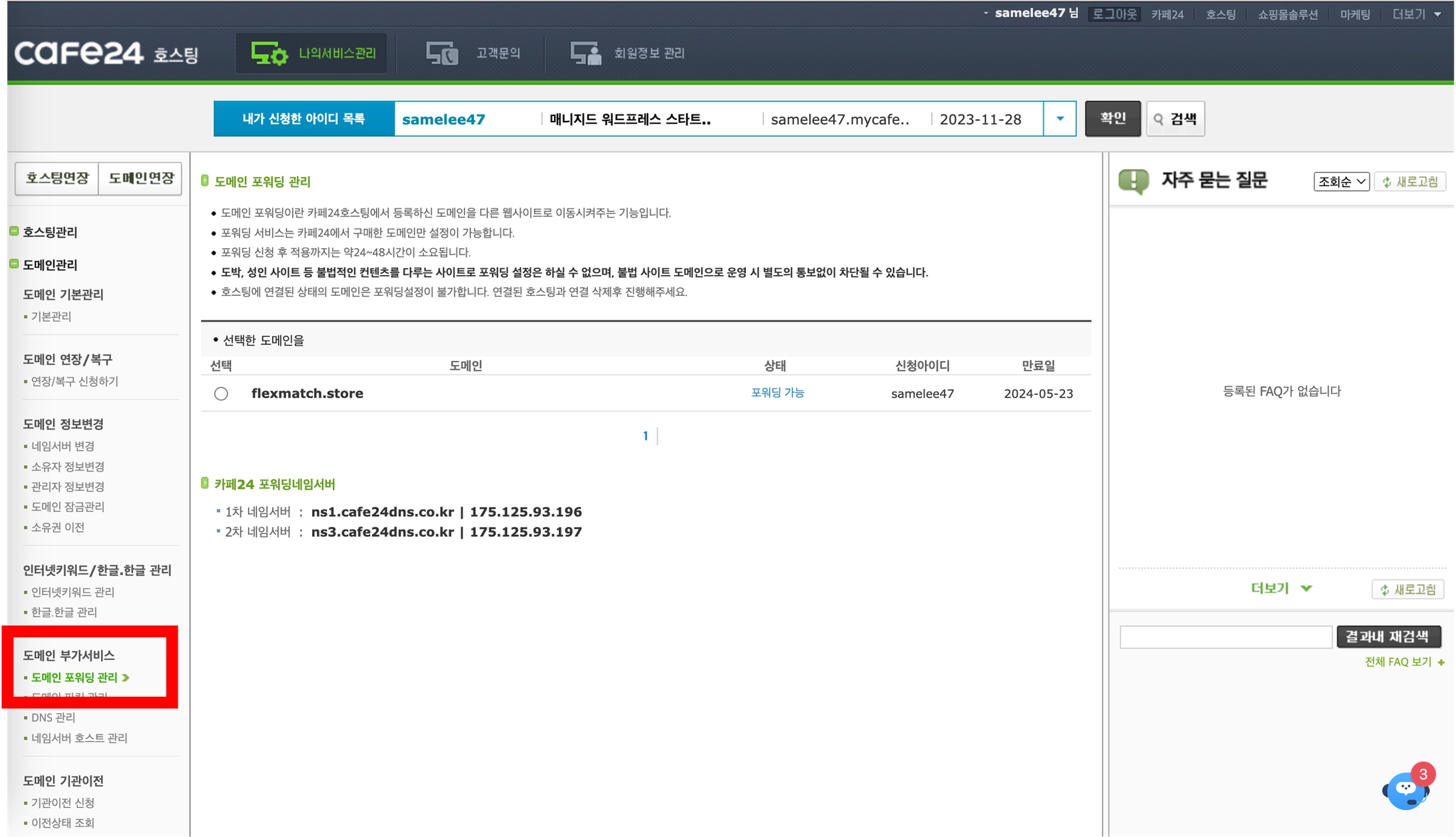Click 새로고침 refresh next to 조회순
Image resolution: width=1456 pixels, height=837 pixels.
1410,182
